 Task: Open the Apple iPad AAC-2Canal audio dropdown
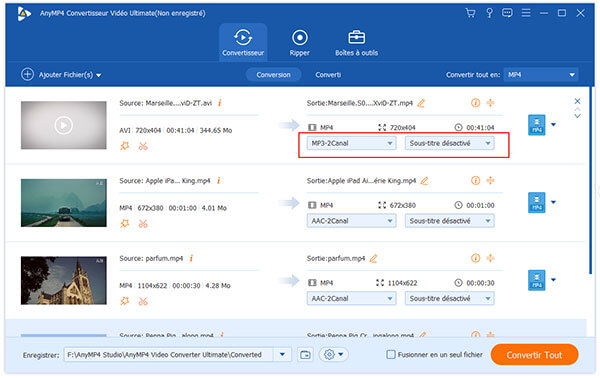click(351, 221)
